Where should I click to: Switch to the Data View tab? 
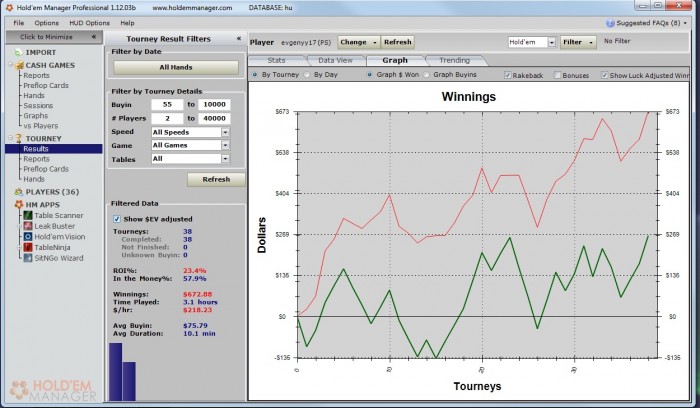335,60
